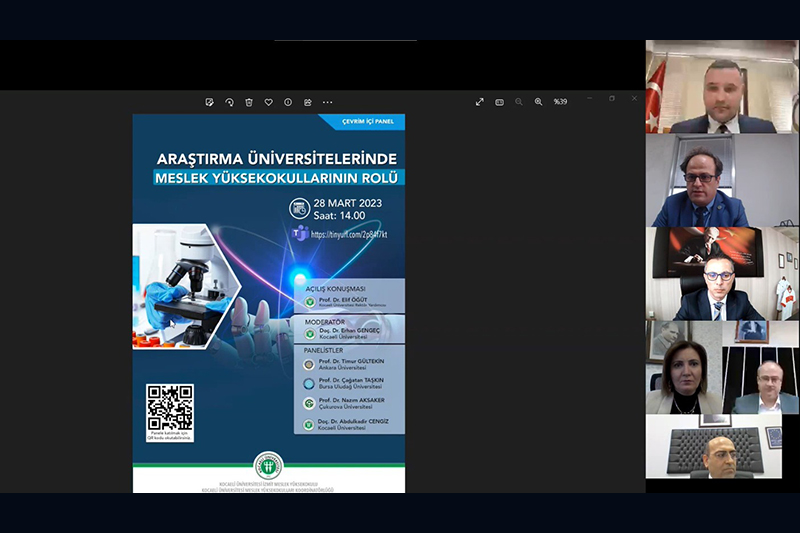Select the woman participant's video tile
This screenshot has height=533, width=800.
click(x=683, y=367)
